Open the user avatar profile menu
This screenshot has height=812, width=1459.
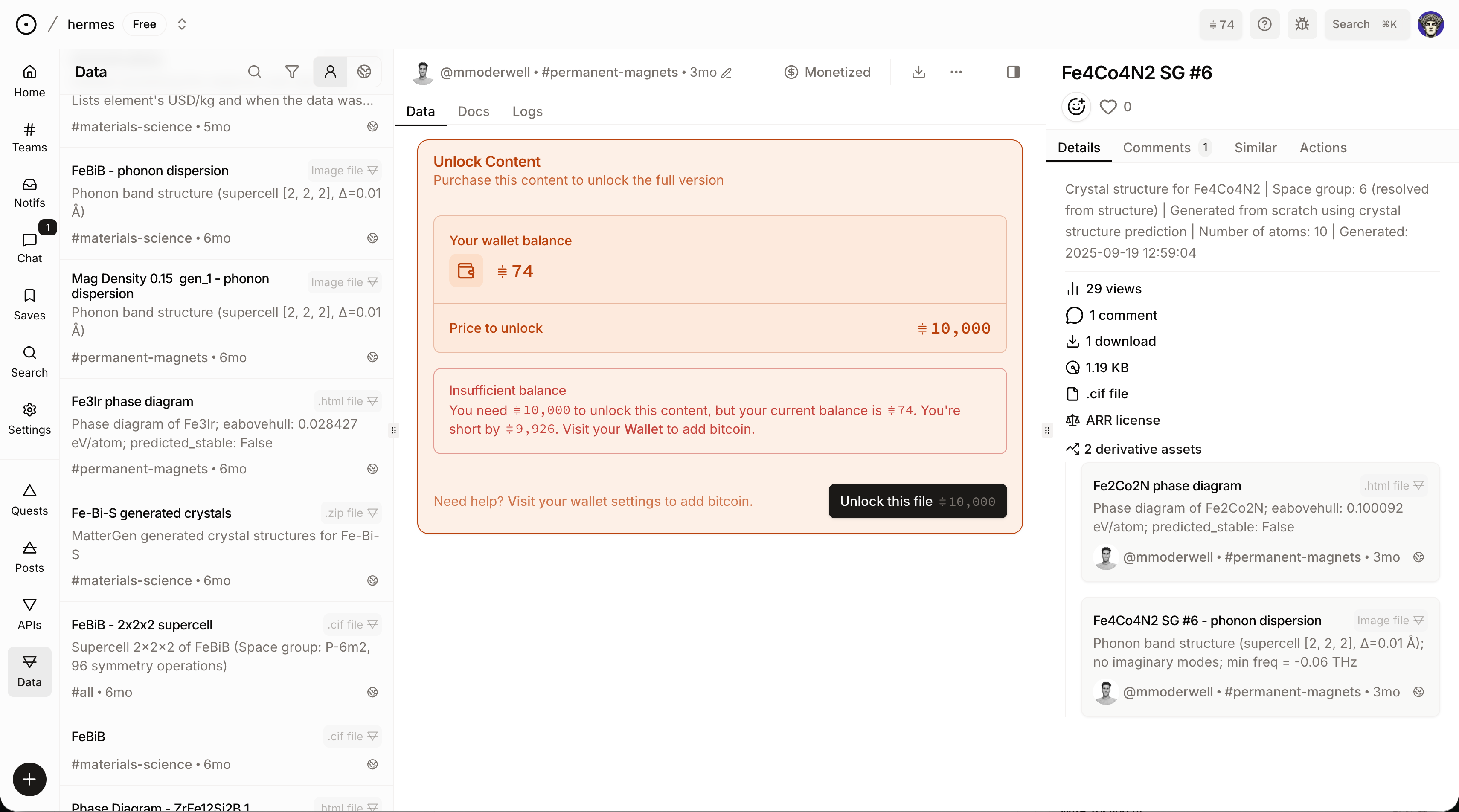pos(1431,24)
